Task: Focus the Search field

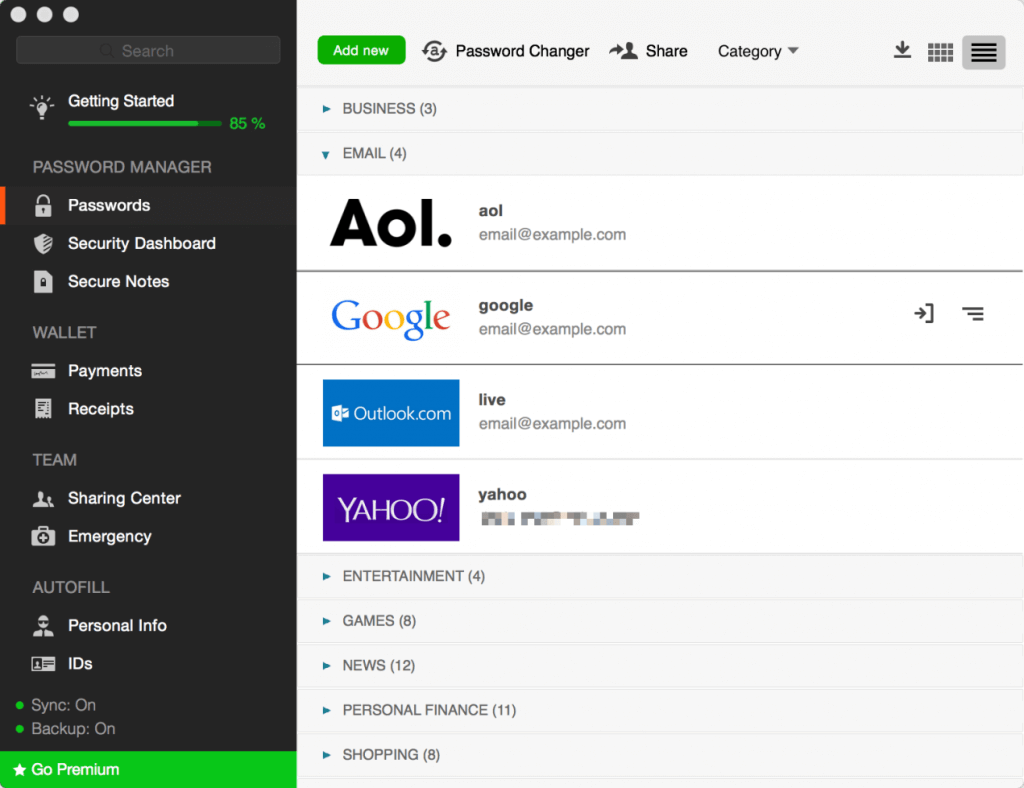Action: 148,50
